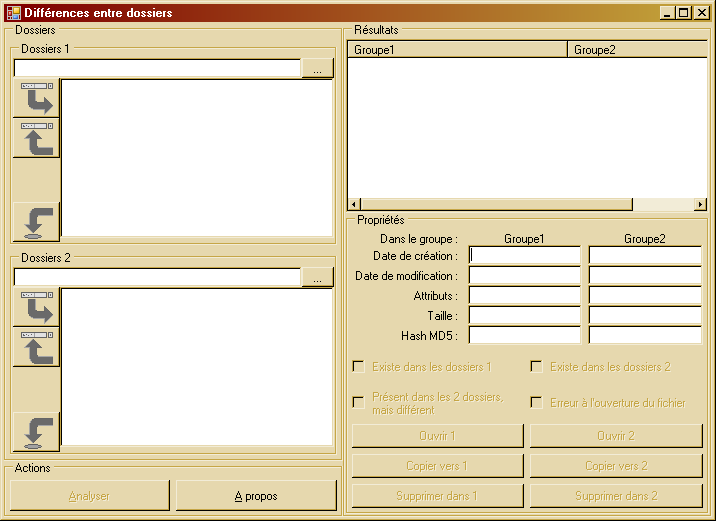Enable 'Erreur à l'ouverture du fichier' checkbox

(537, 403)
